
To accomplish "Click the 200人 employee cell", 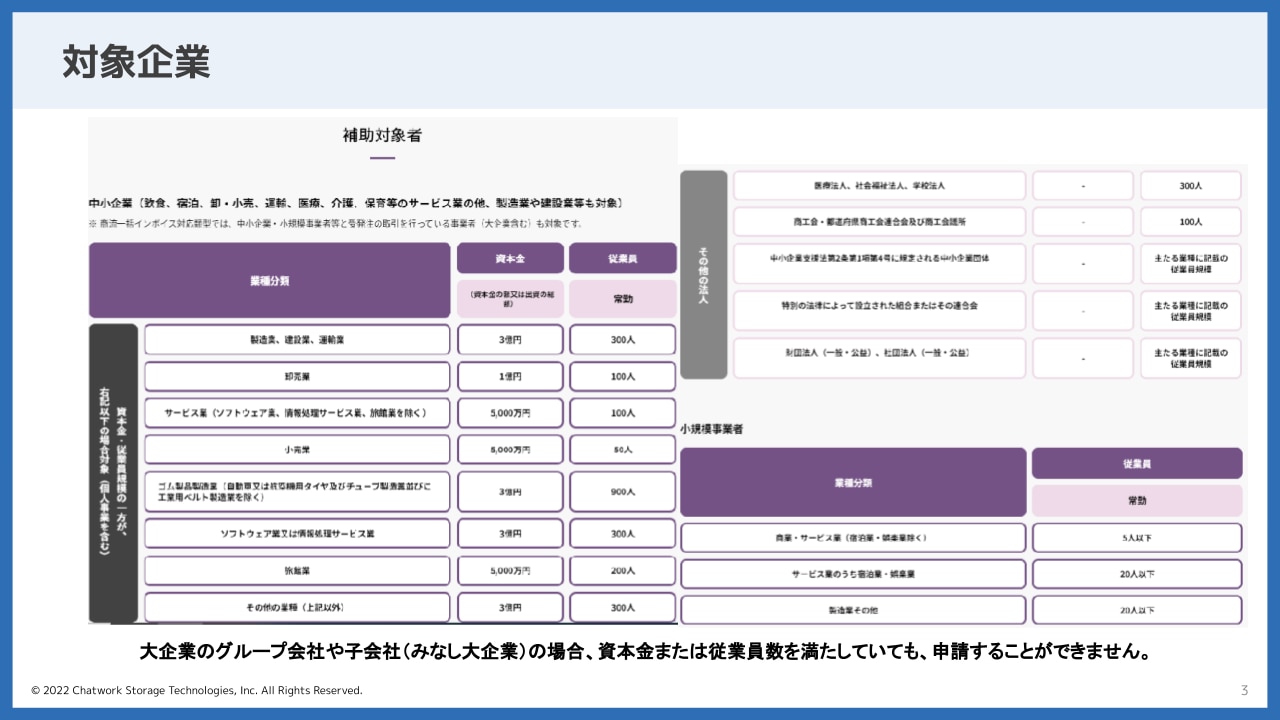I will (x=623, y=571).
